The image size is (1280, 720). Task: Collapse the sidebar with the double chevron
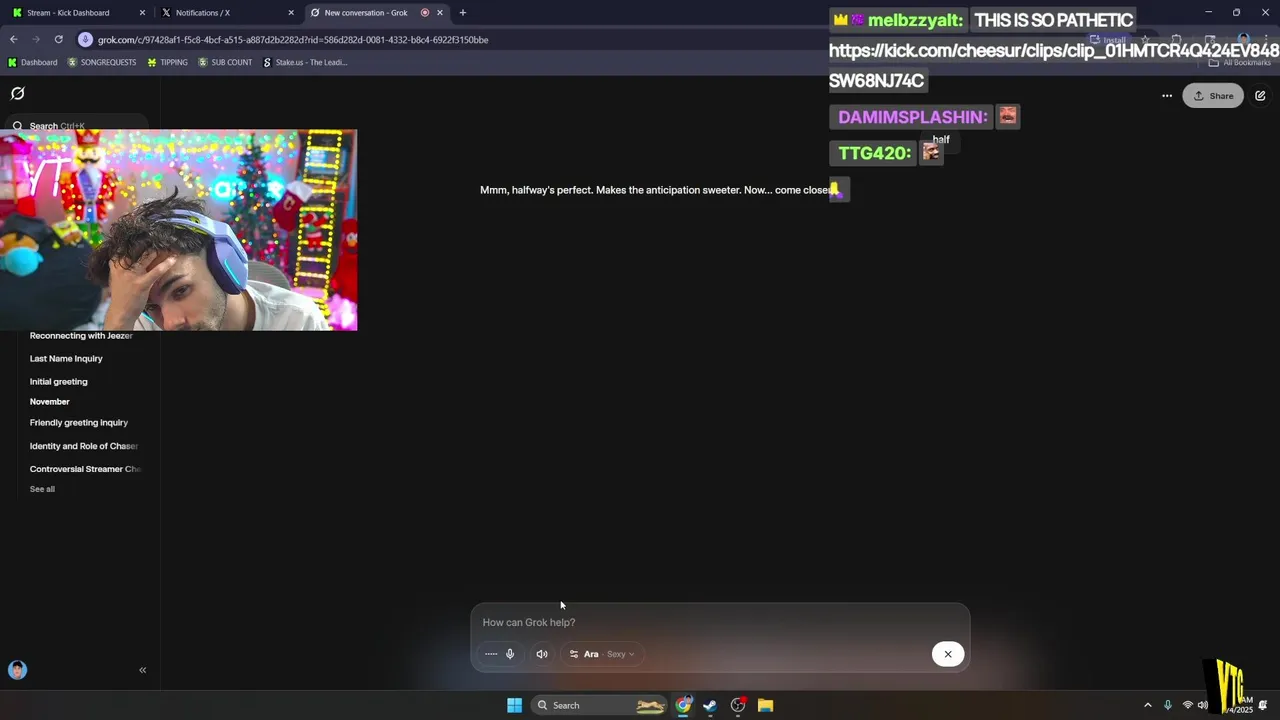coord(142,670)
